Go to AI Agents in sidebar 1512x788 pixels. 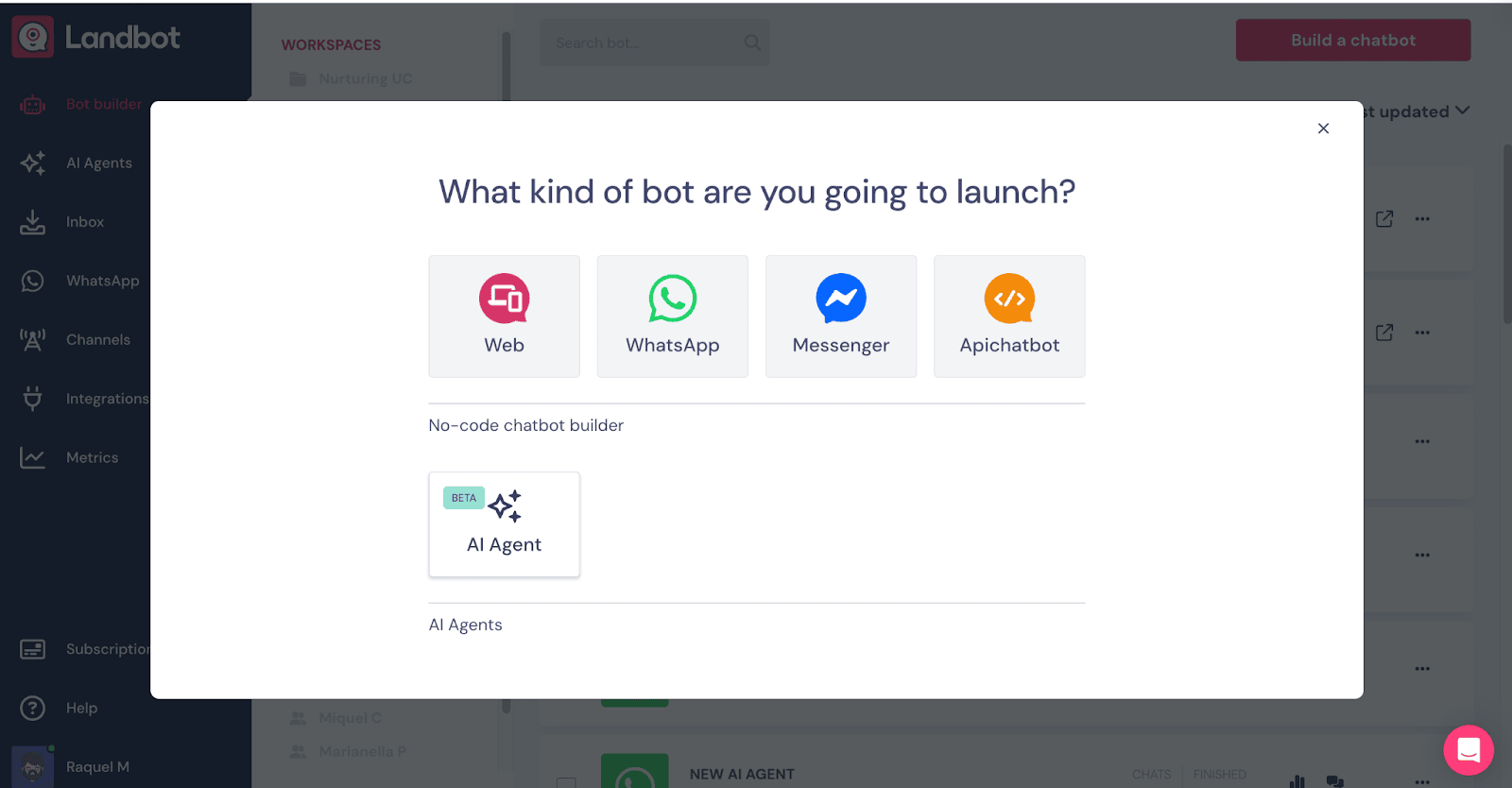(x=98, y=163)
